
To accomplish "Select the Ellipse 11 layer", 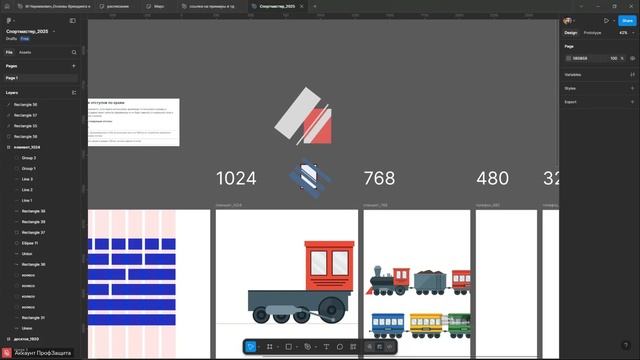I will point(30,243).
